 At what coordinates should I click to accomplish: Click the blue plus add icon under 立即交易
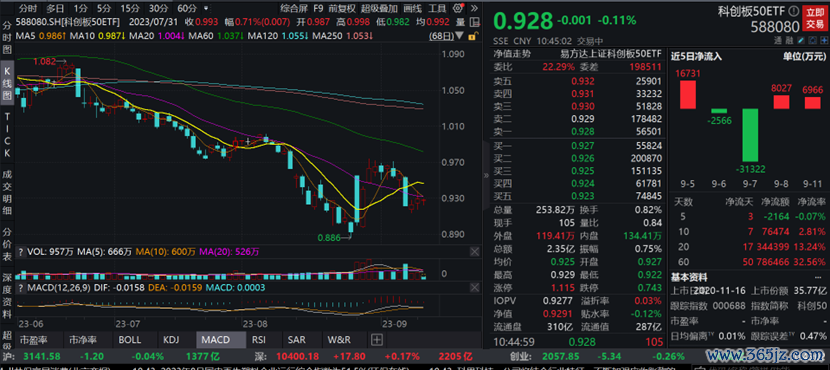click(825, 40)
